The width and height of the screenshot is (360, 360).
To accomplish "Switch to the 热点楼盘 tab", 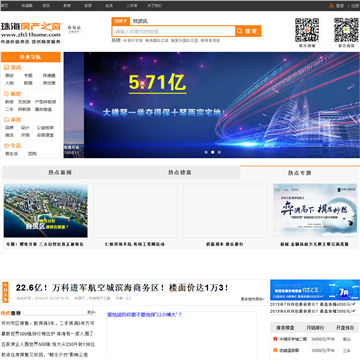I will point(180,172).
